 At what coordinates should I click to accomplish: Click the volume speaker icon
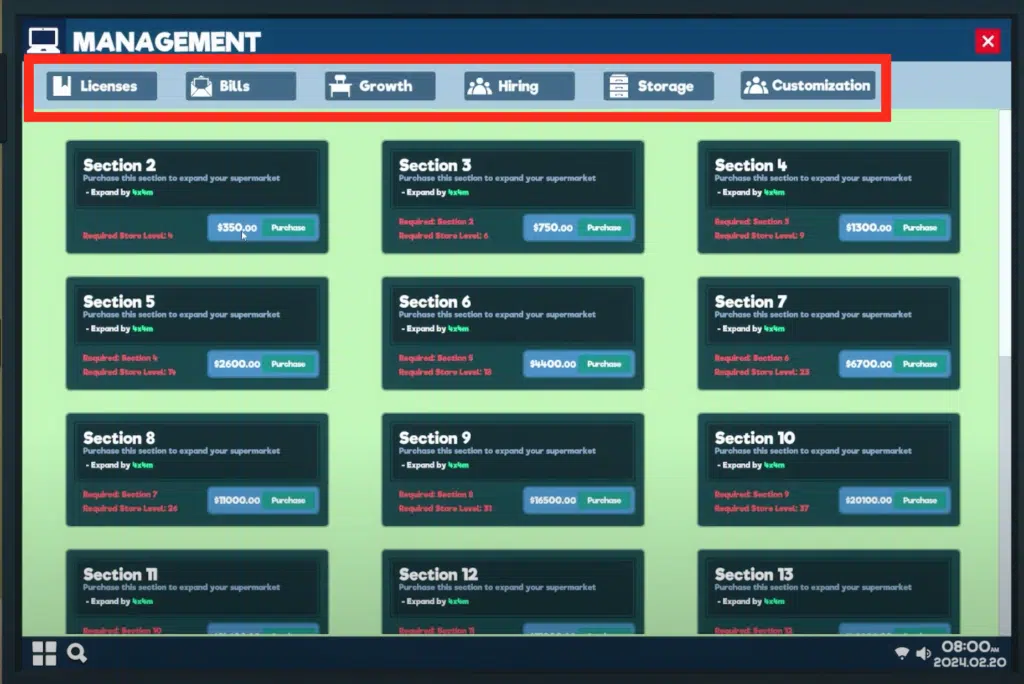[923, 654]
